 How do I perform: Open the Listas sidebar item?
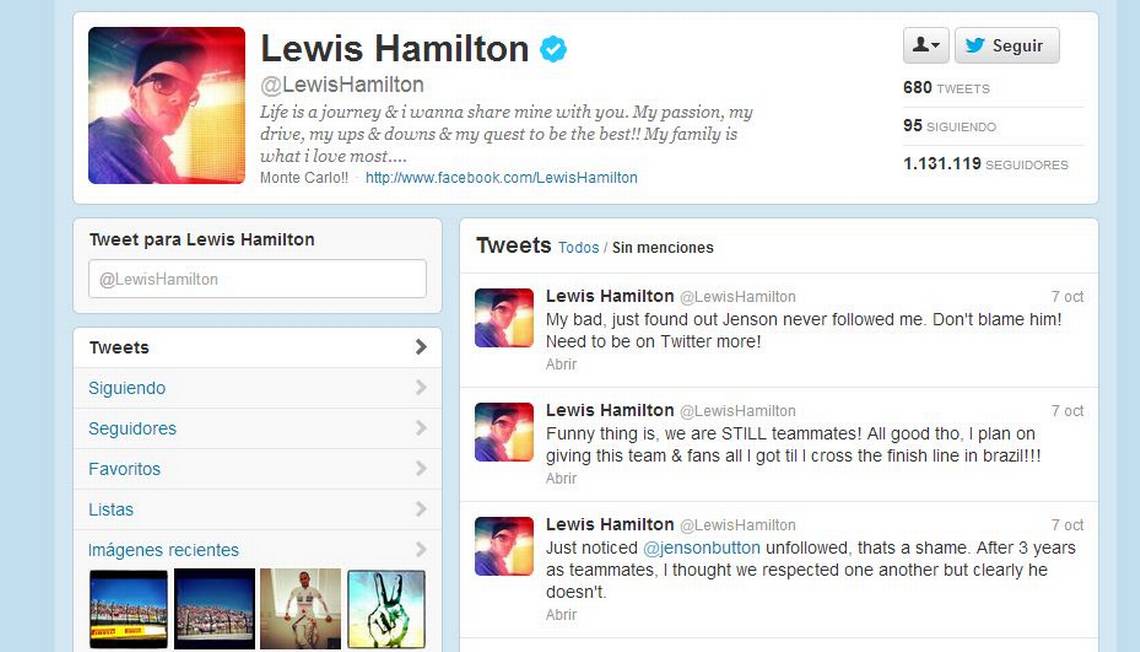point(257,510)
